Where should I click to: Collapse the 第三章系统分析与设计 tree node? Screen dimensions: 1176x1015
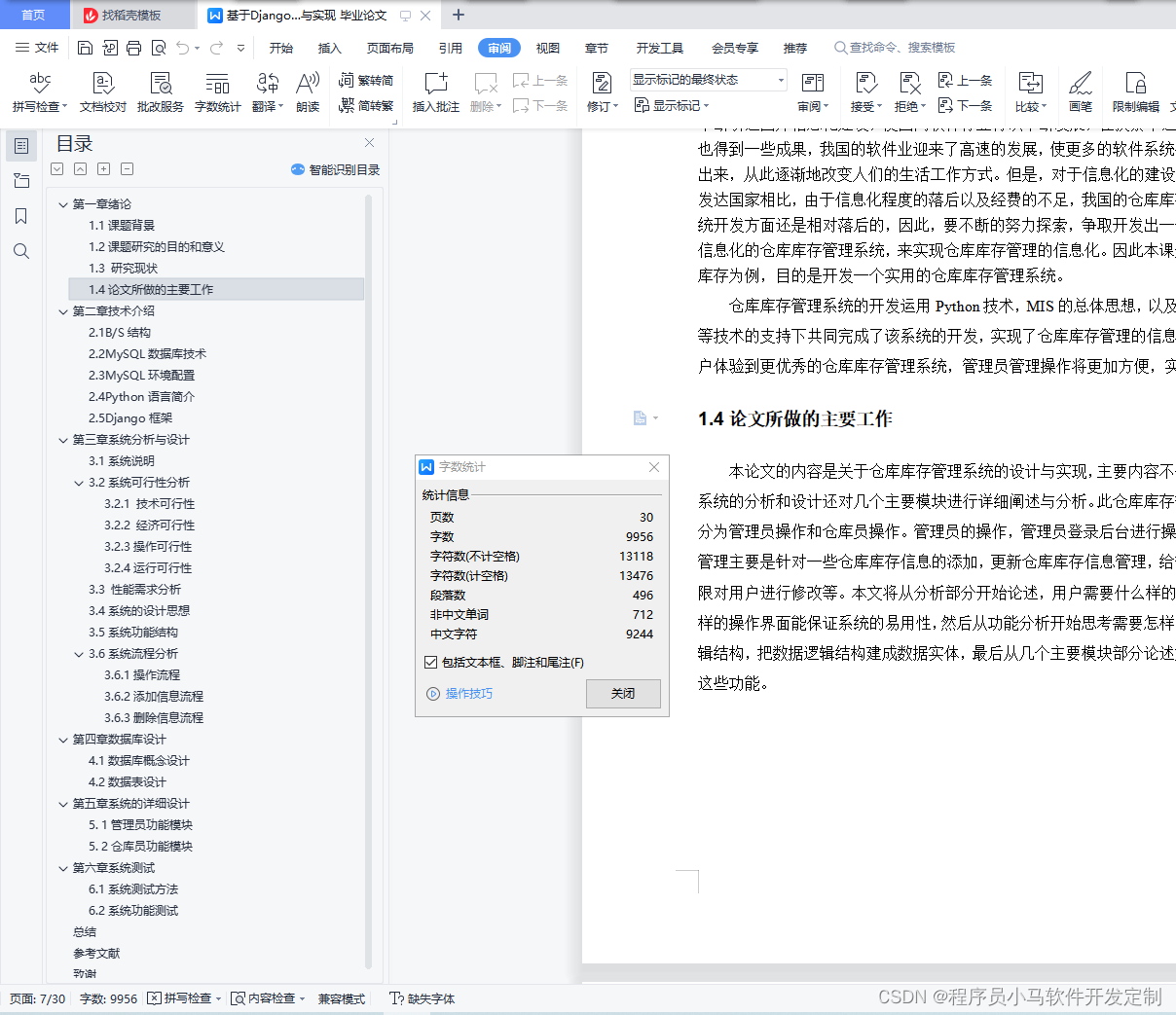click(x=62, y=439)
